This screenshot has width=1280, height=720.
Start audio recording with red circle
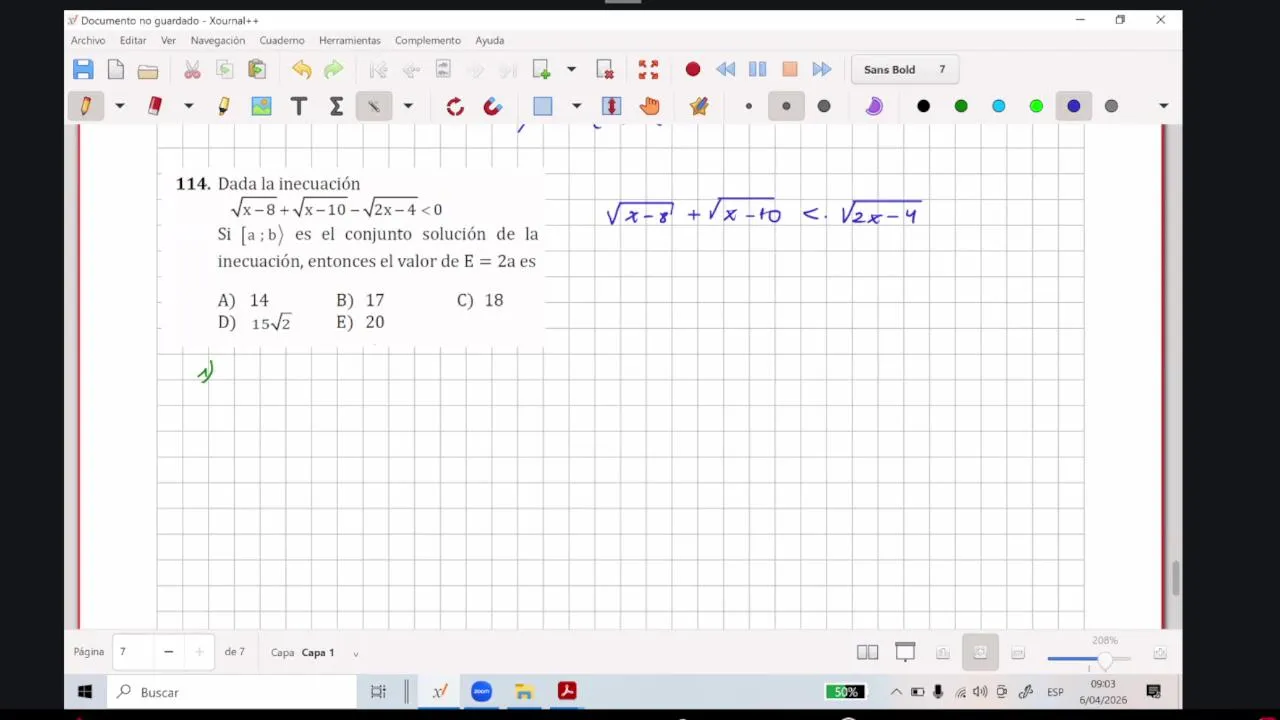click(x=693, y=69)
